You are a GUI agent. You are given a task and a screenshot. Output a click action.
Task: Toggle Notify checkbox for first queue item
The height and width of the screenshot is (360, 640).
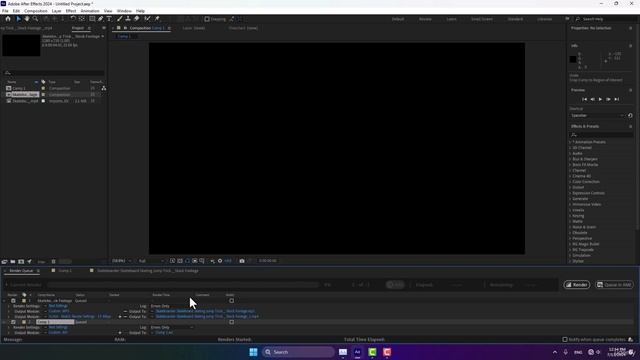coord(231,301)
